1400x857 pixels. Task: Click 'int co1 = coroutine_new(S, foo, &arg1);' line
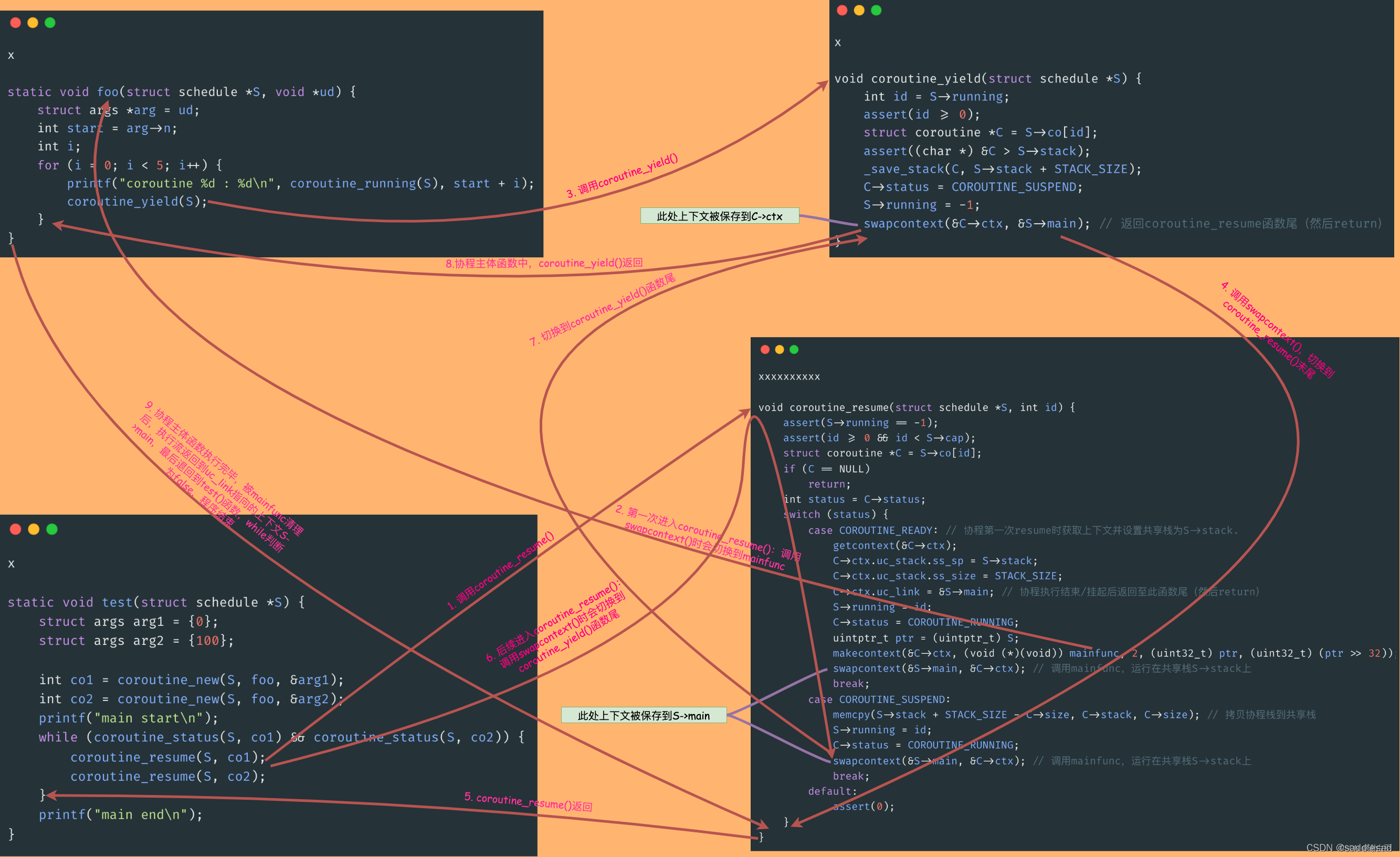tap(192, 680)
